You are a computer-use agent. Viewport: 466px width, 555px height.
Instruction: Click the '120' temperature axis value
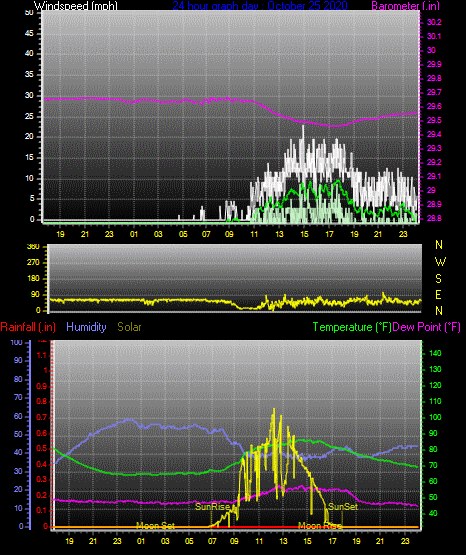tap(435, 385)
